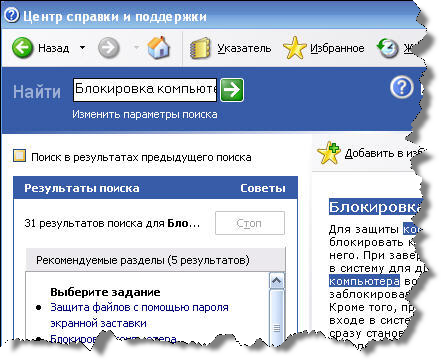
Task: Click the gray Forward arrow icon
Action: [x=109, y=48]
